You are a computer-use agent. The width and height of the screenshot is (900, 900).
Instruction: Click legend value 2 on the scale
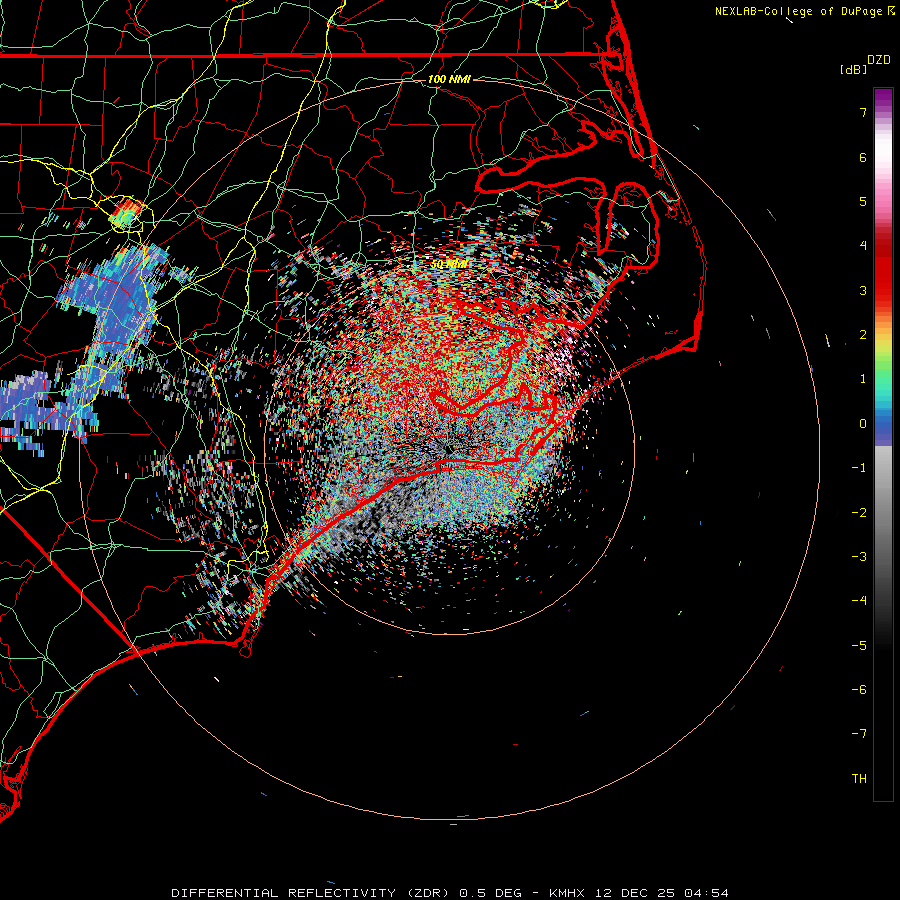pos(863,335)
